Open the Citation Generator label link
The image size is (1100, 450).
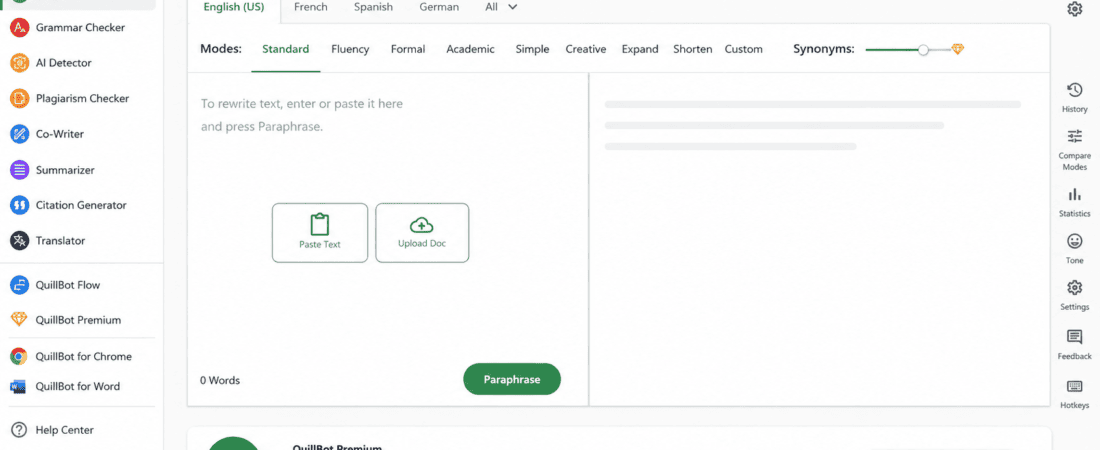[x=81, y=205]
